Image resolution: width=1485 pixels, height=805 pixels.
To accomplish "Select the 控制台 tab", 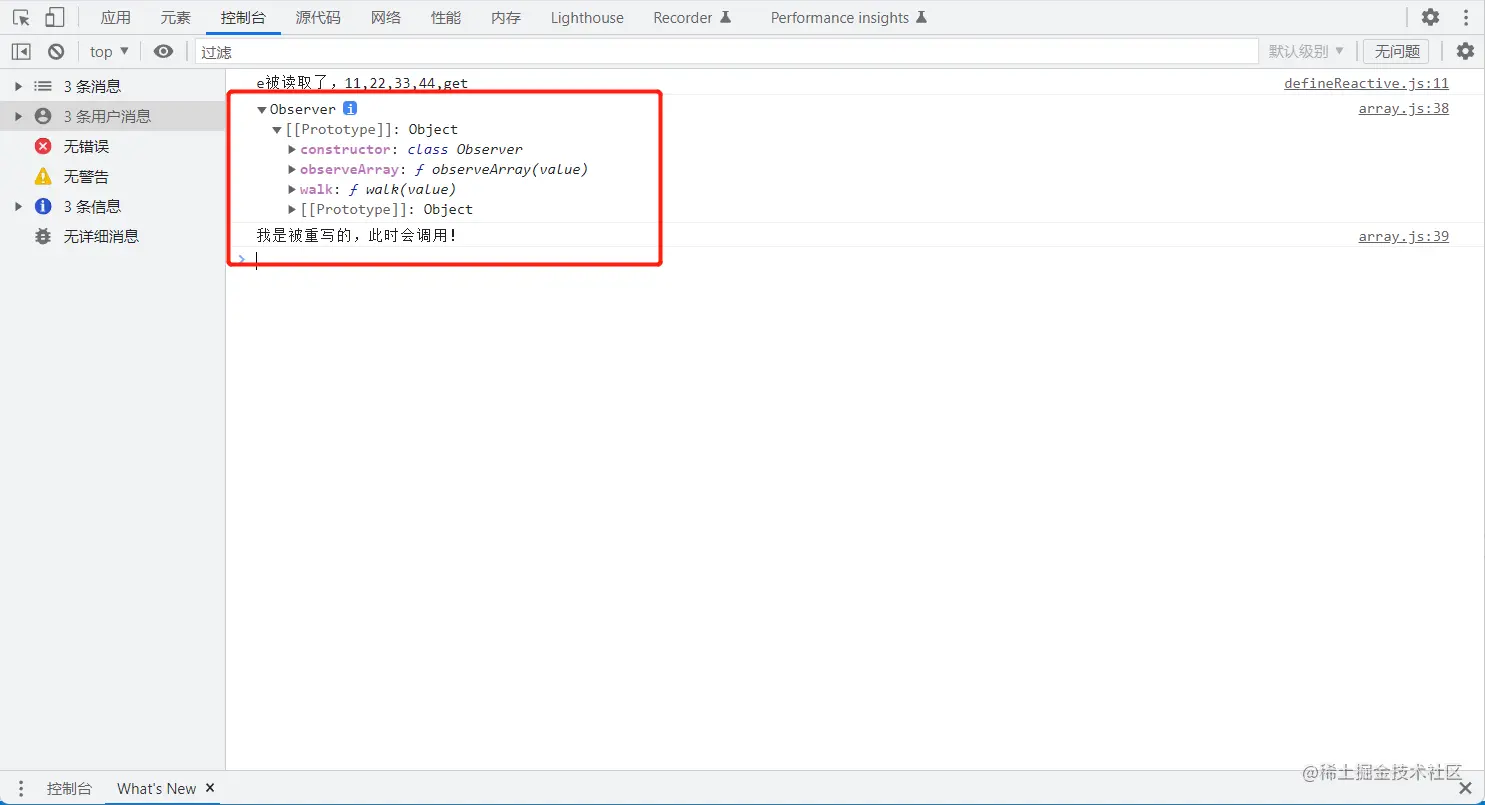I will [x=243, y=18].
